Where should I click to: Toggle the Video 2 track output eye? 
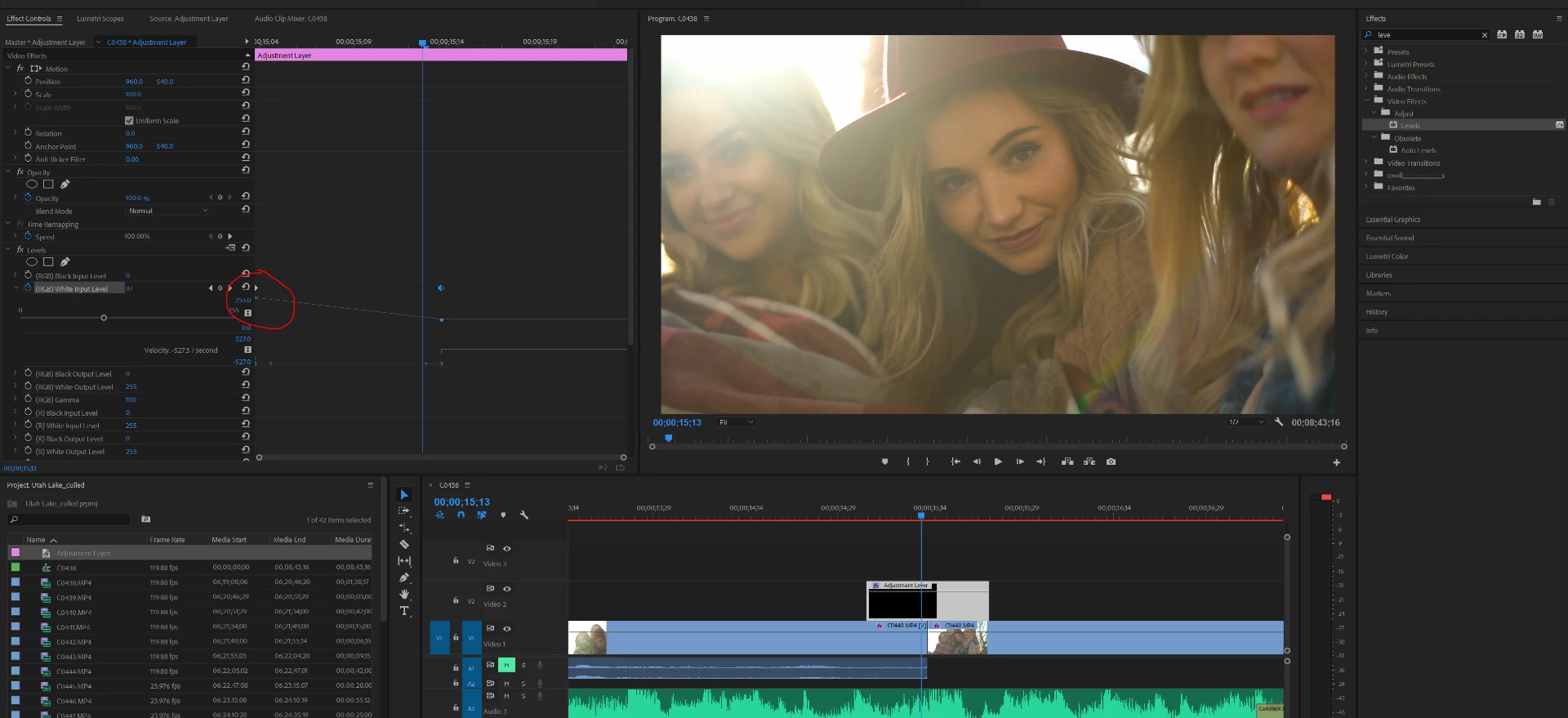[507, 589]
